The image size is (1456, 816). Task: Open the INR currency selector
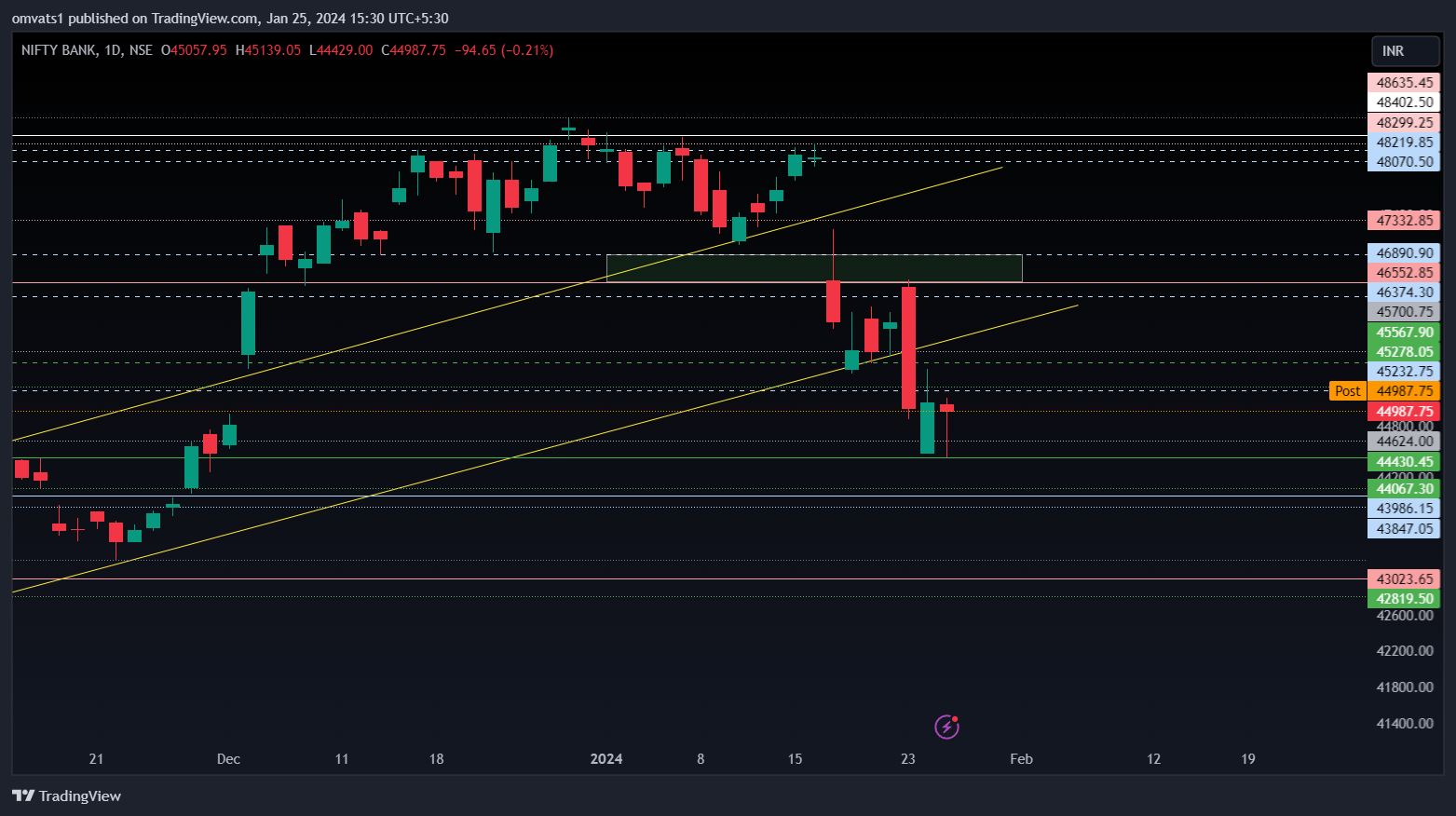point(1405,51)
